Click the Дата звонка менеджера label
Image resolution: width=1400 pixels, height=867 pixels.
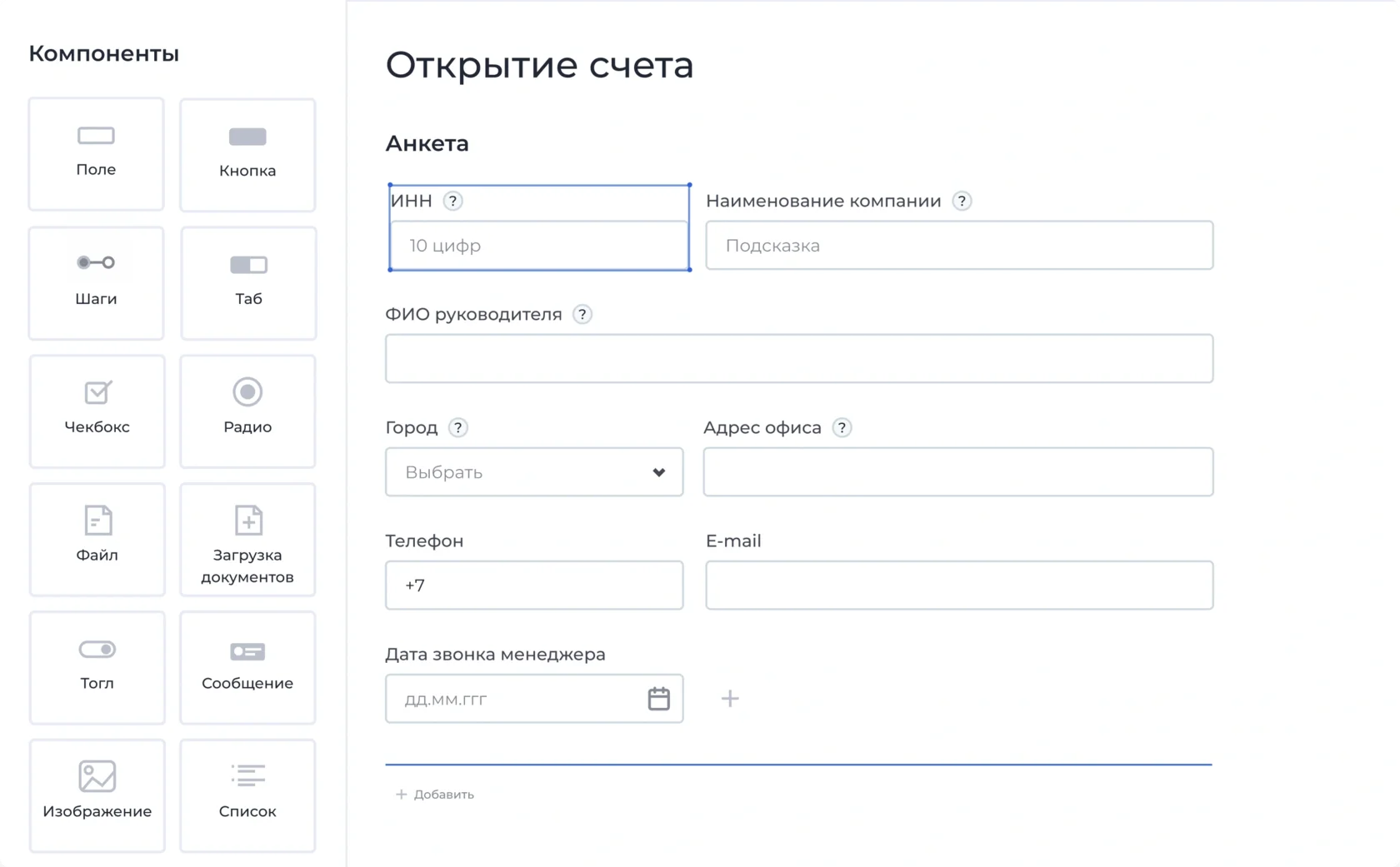[x=495, y=655]
